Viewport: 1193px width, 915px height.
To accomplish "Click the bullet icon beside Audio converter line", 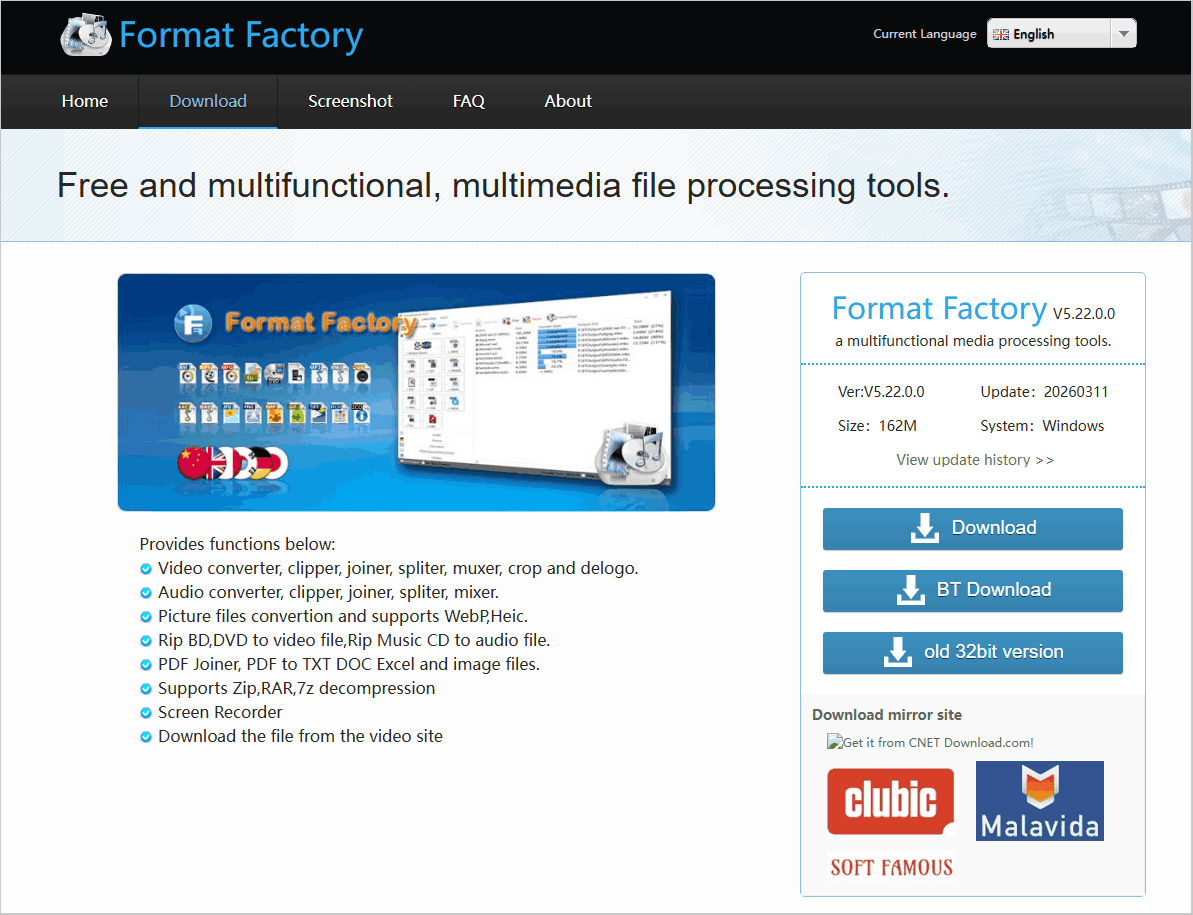I will pyautogui.click(x=146, y=593).
